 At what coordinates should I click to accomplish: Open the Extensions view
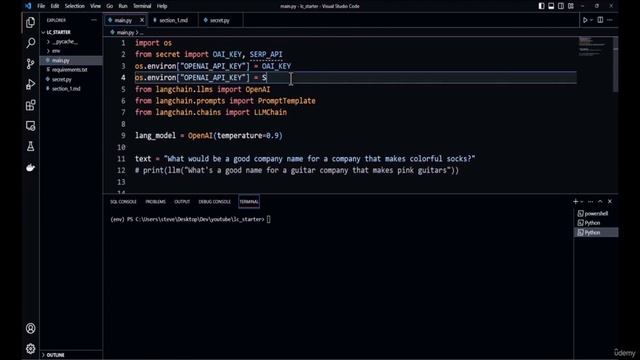pyautogui.click(x=31, y=105)
